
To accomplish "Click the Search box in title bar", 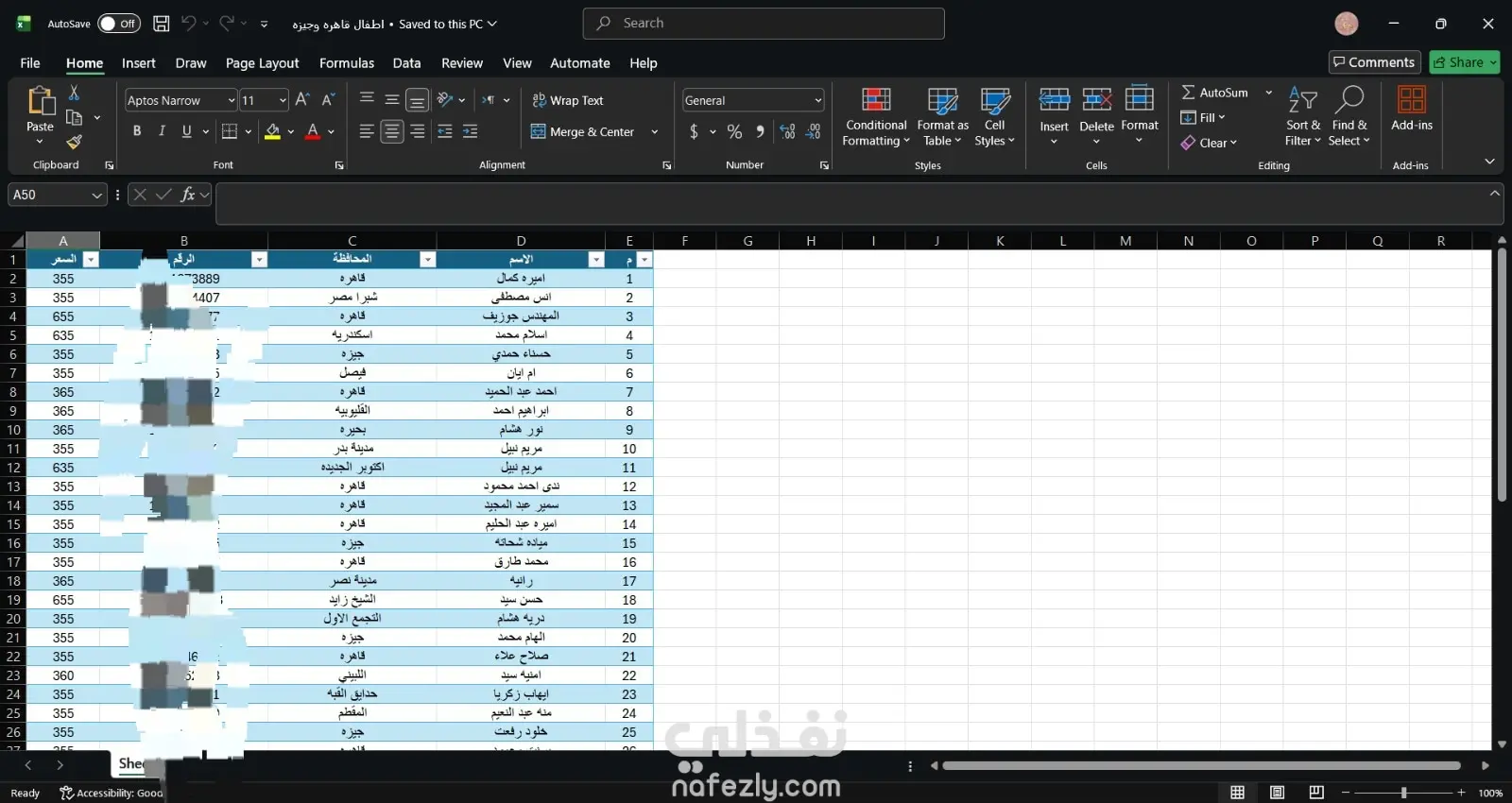I will tap(764, 24).
